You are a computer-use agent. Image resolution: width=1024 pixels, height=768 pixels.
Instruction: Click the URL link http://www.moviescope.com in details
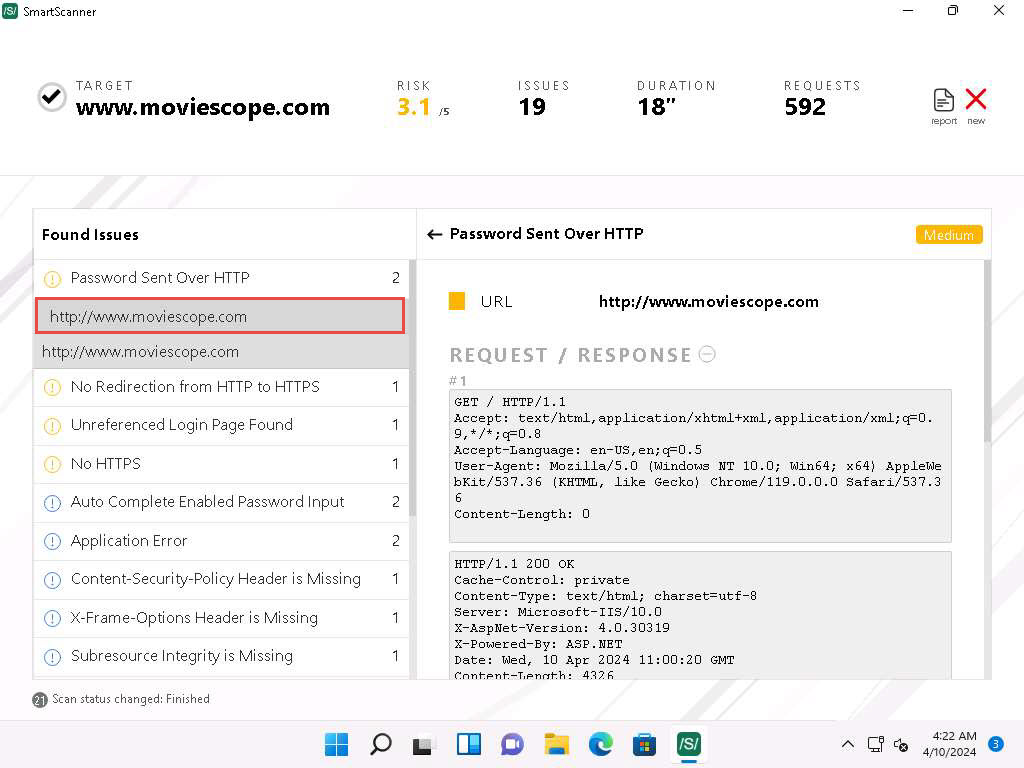point(708,302)
